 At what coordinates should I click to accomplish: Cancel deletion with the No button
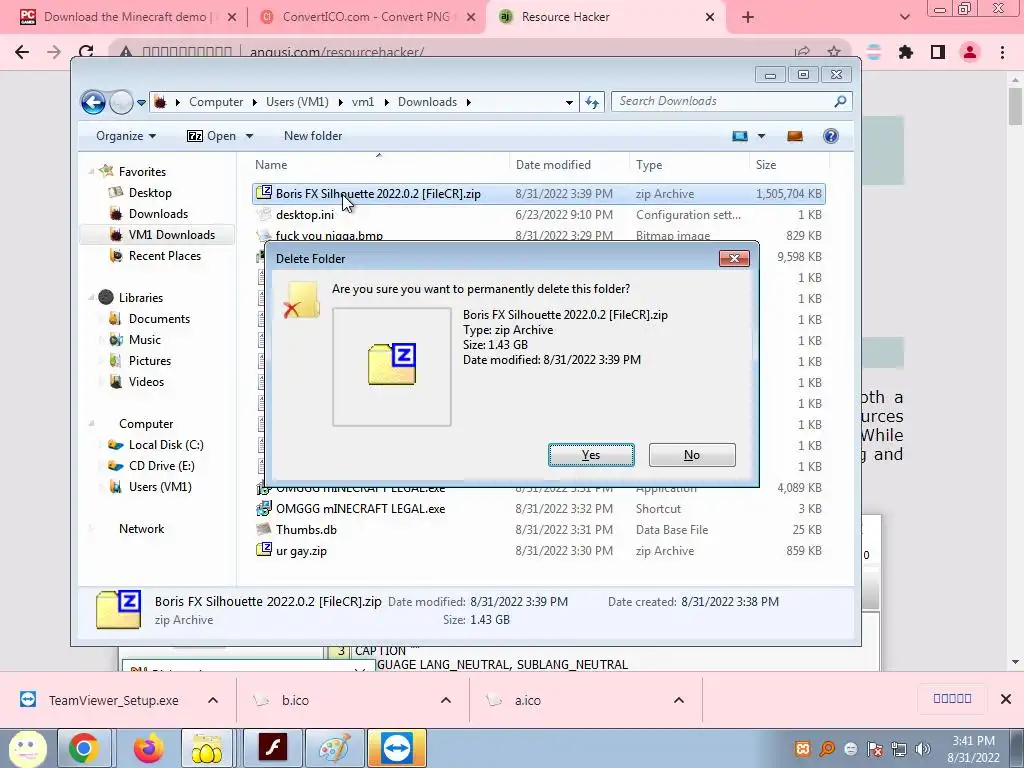[692, 455]
